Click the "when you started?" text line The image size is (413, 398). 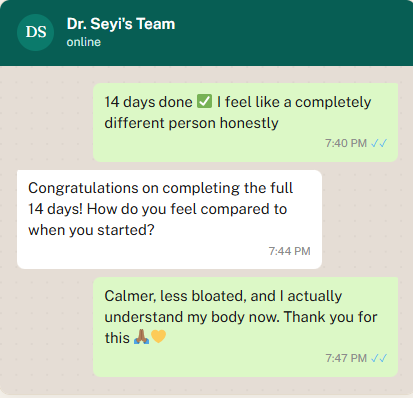pyautogui.click(x=91, y=230)
